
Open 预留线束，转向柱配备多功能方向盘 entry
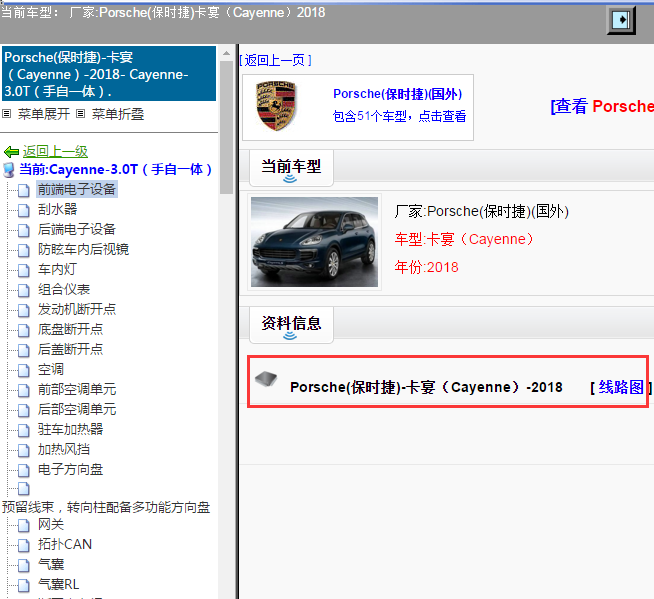106,507
